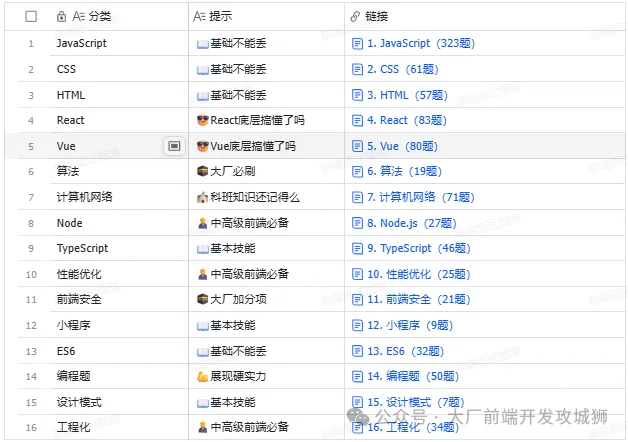Click the Vue底层搞懂了吗 hint cell

(266, 146)
